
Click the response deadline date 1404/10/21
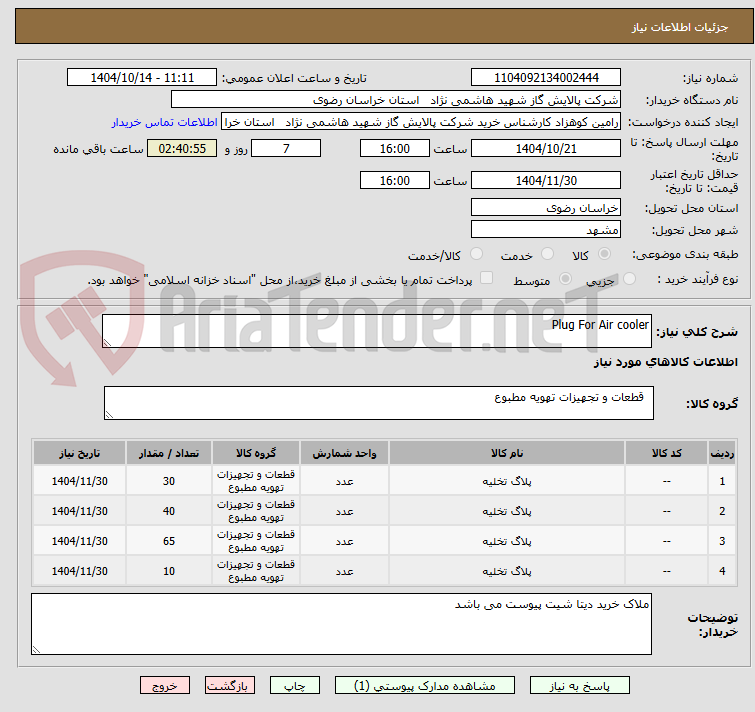point(546,148)
